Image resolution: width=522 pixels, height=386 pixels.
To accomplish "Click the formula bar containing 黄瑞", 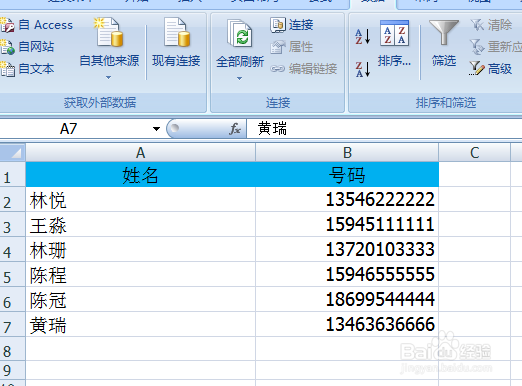I will point(384,129).
